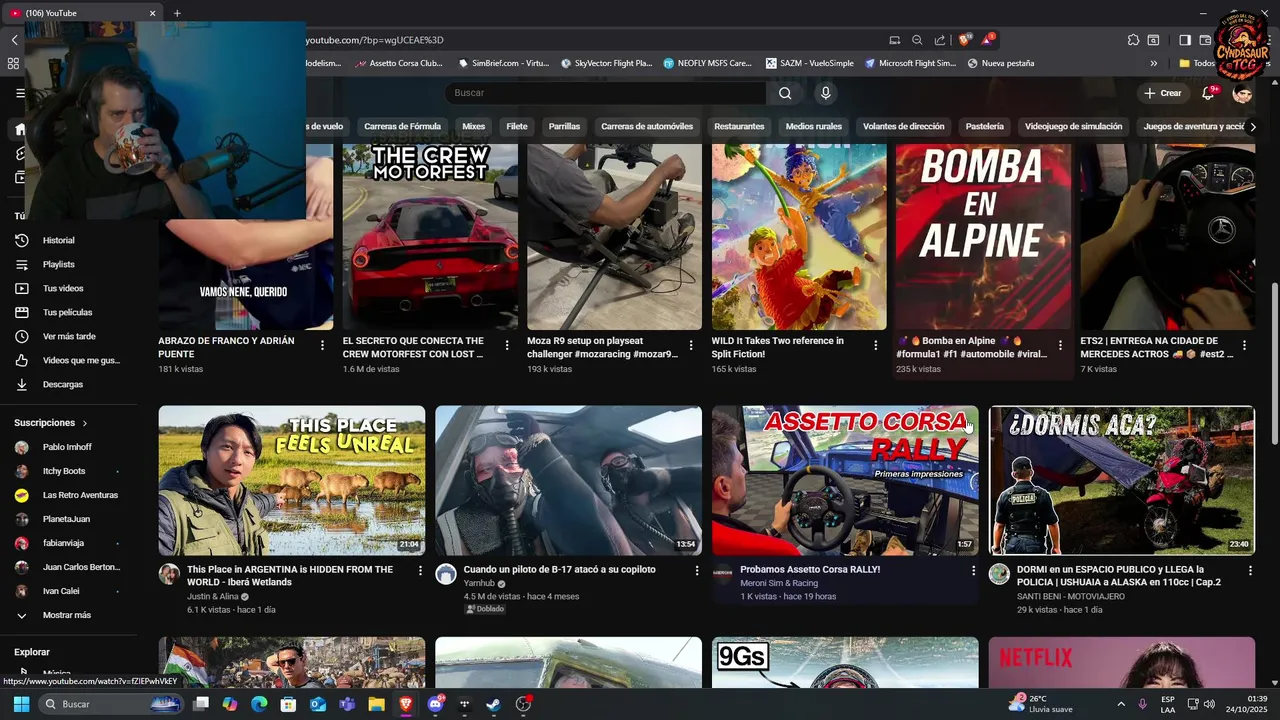Screen dimensions: 1280x720
Task: Open Discord from the taskbar
Action: [435, 704]
